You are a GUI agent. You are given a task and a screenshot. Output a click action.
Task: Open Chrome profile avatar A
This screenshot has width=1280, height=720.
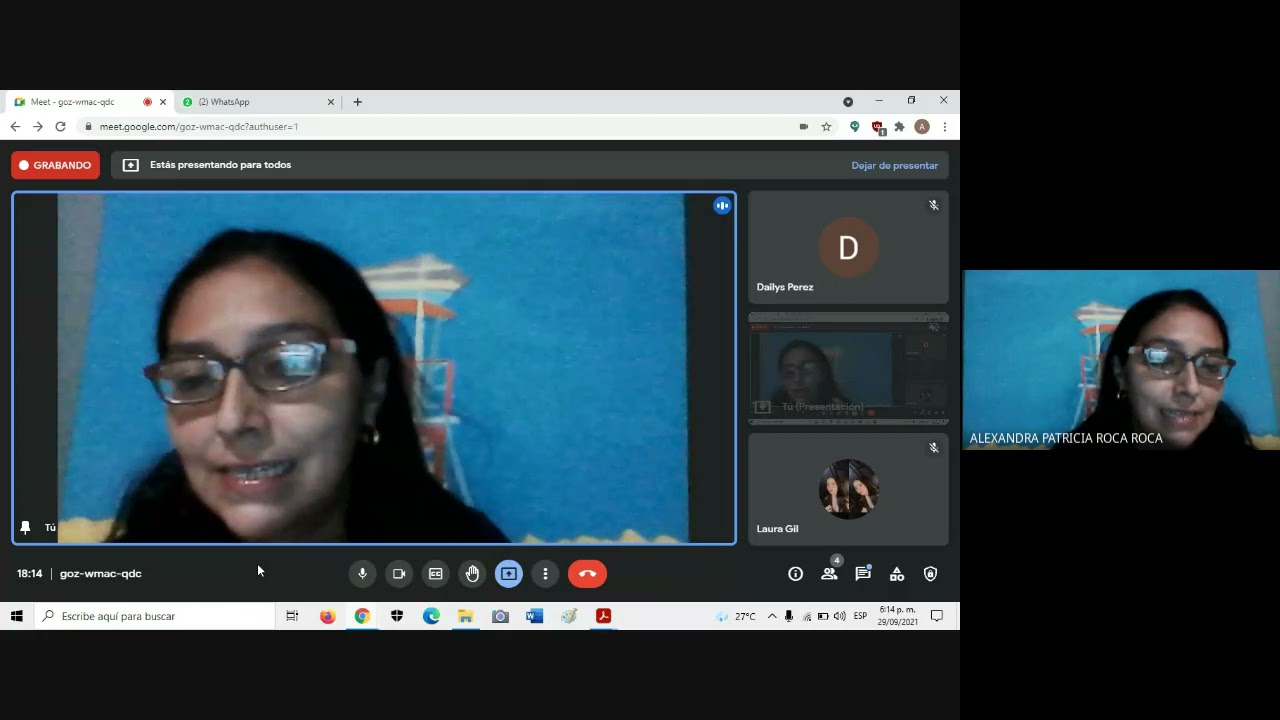[x=922, y=127]
